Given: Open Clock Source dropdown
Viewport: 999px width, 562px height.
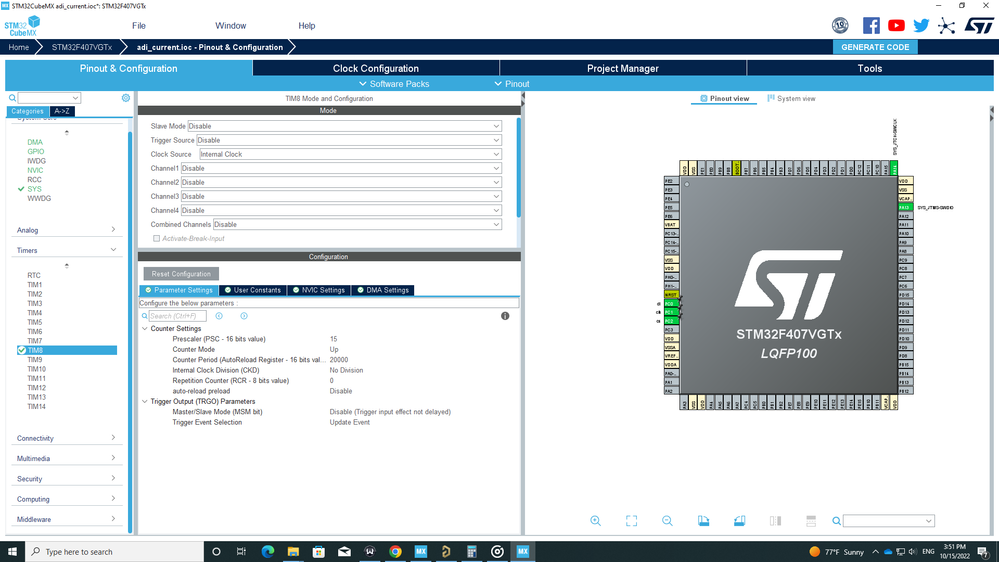Looking at the screenshot, I should pos(350,154).
